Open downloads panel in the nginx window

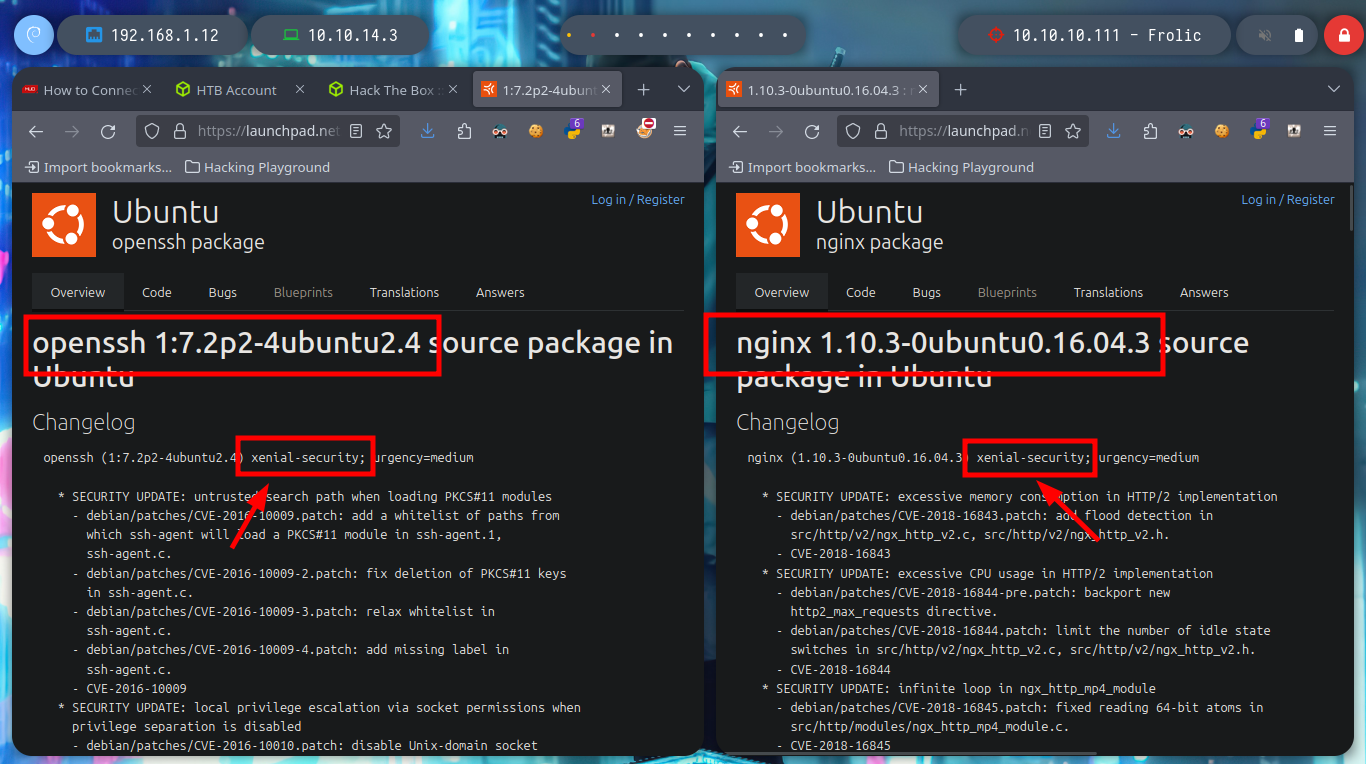pyautogui.click(x=1115, y=131)
